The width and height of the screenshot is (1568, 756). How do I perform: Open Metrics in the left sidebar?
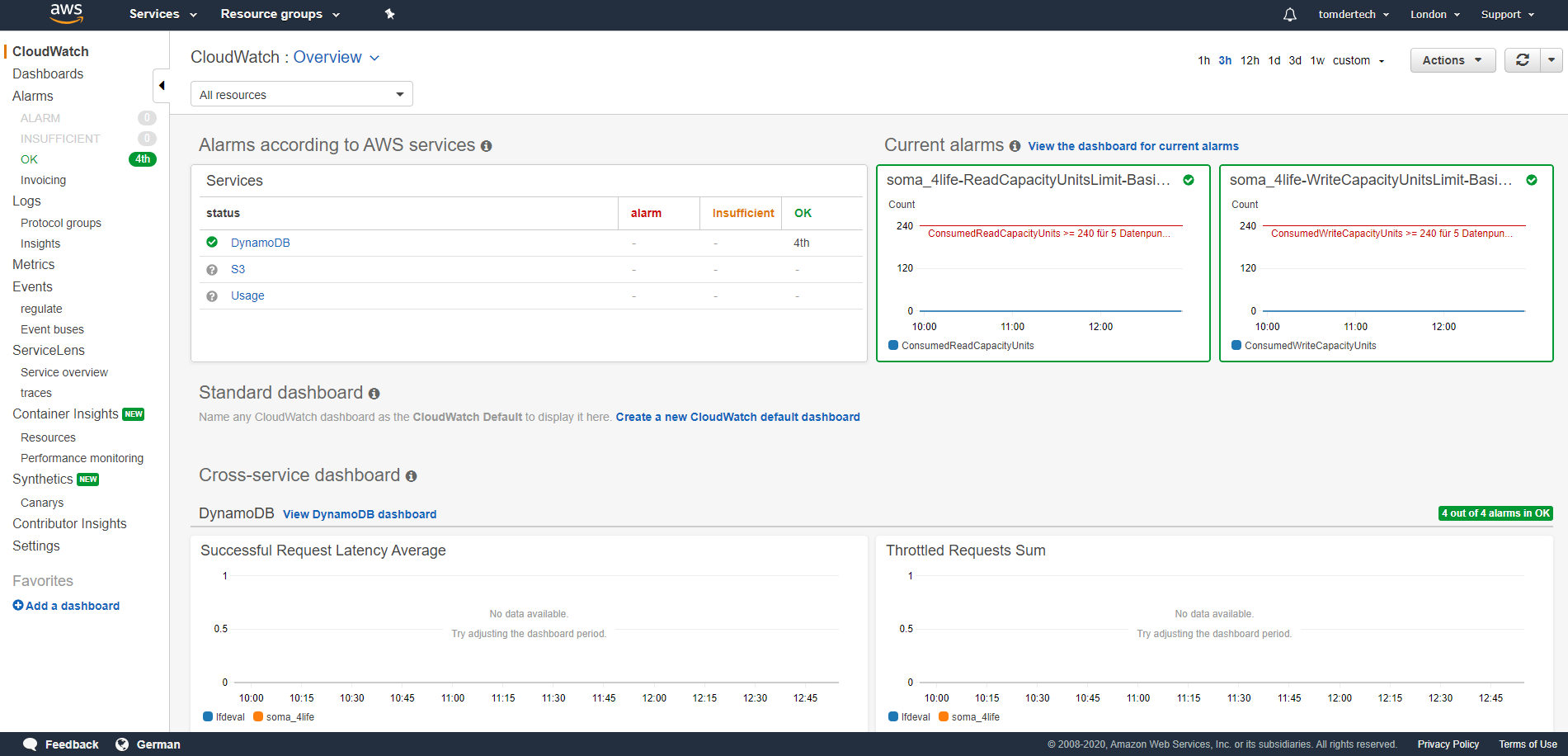(x=34, y=265)
